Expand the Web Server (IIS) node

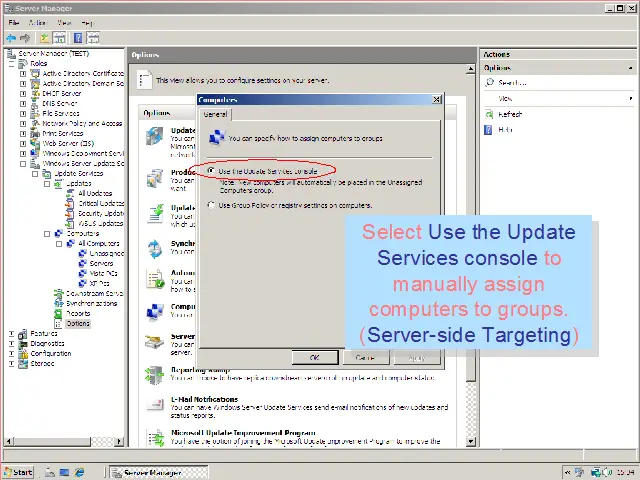click(23, 144)
